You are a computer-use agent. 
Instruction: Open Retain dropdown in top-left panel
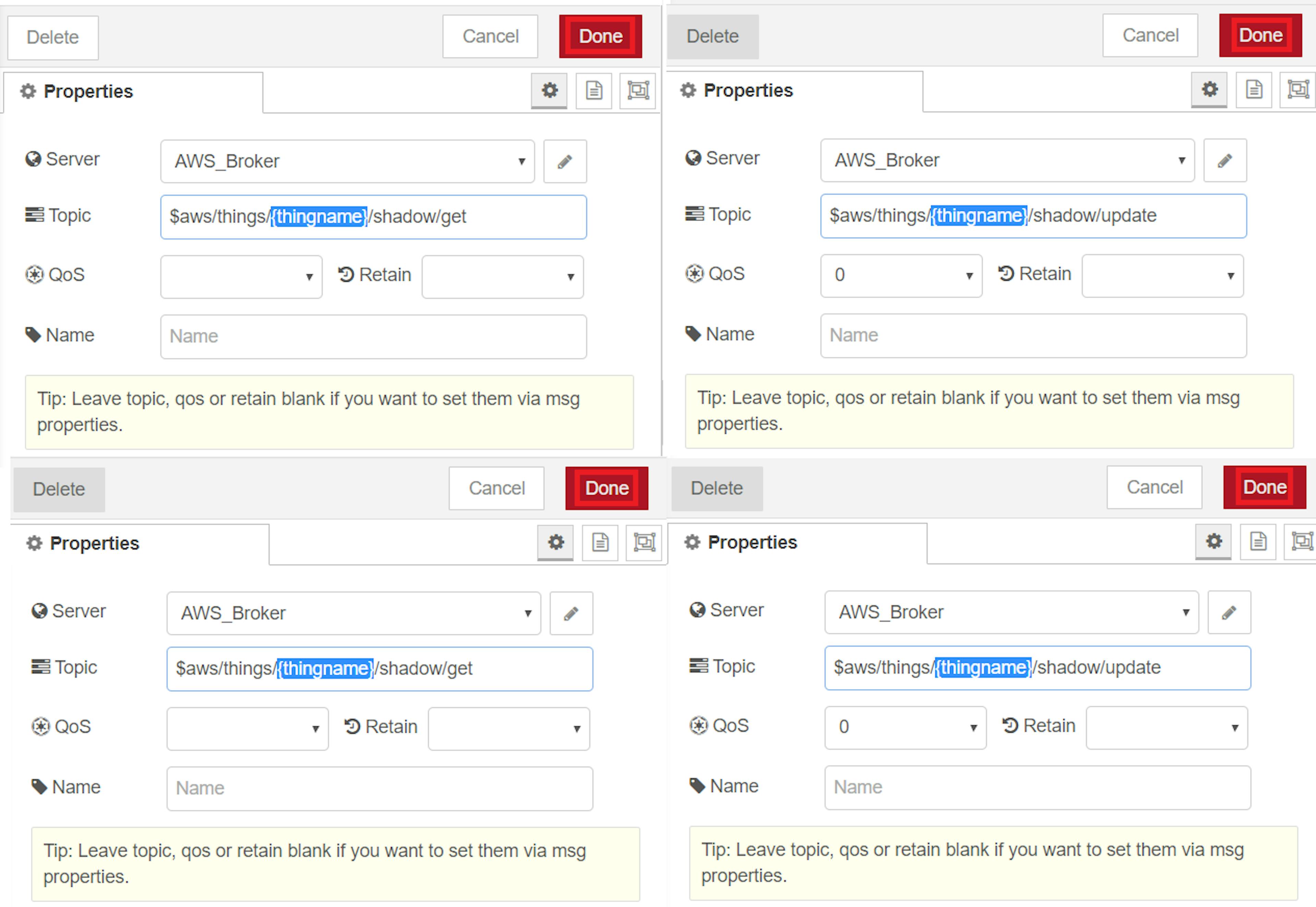[502, 277]
